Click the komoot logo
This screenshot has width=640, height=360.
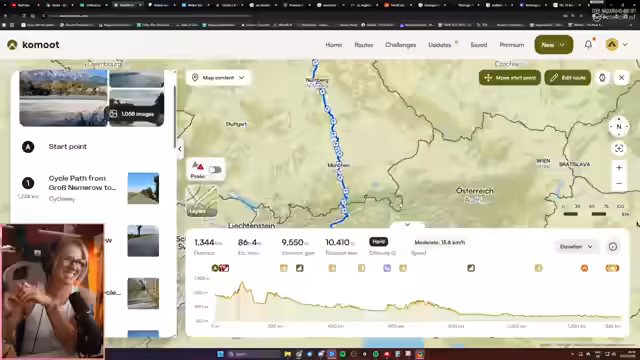(x=33, y=45)
